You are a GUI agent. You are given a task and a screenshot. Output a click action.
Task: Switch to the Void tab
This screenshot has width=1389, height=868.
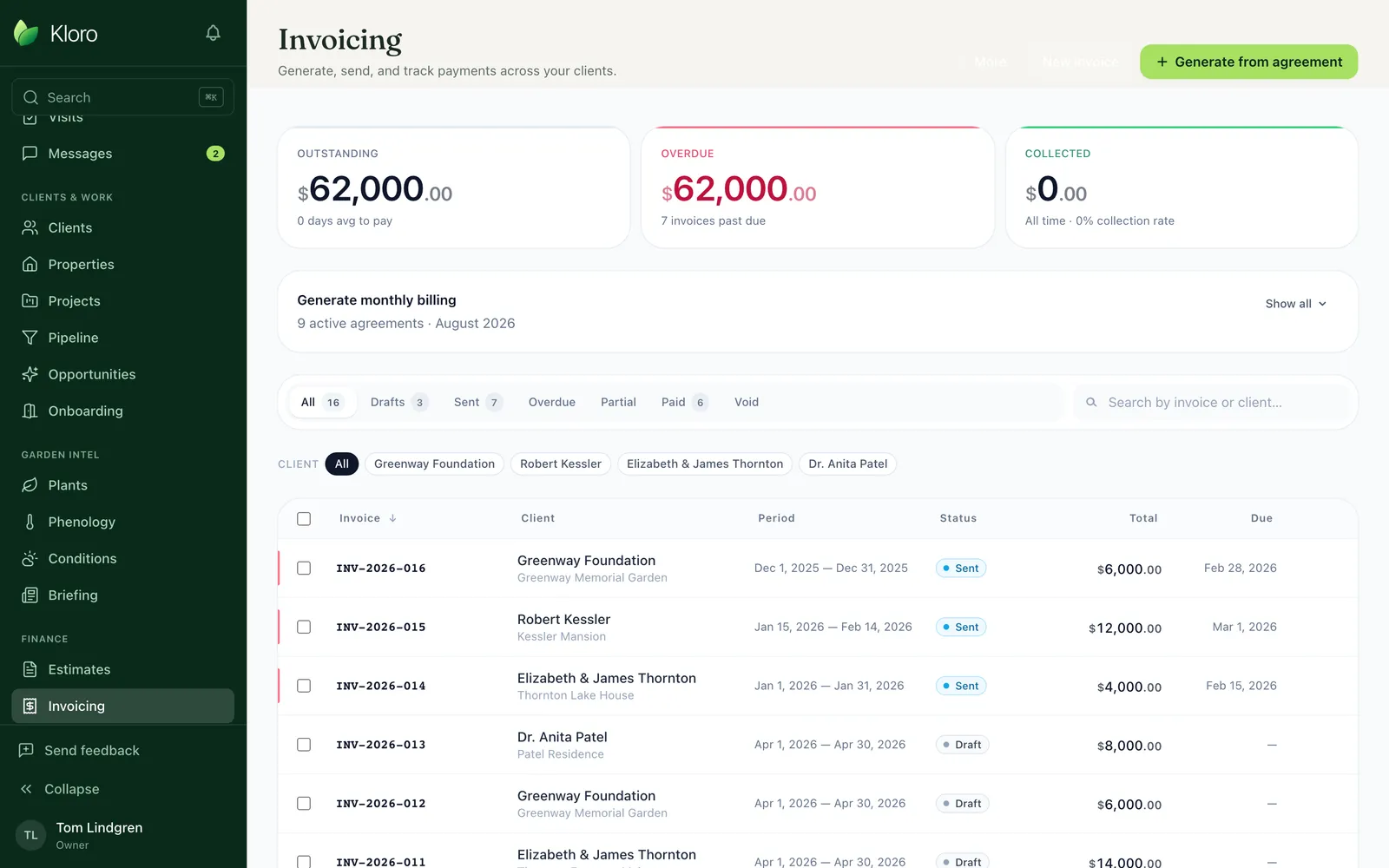[747, 402]
